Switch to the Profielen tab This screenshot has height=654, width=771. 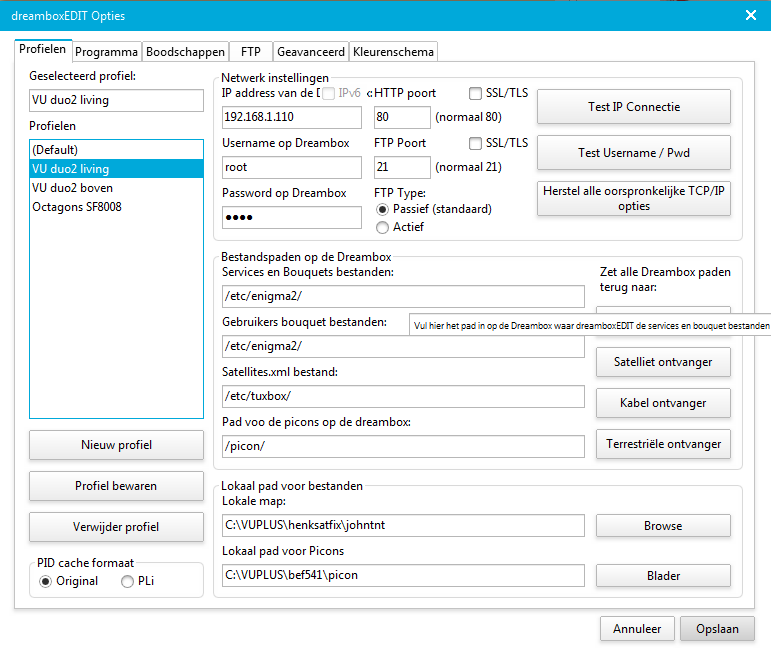(43, 50)
